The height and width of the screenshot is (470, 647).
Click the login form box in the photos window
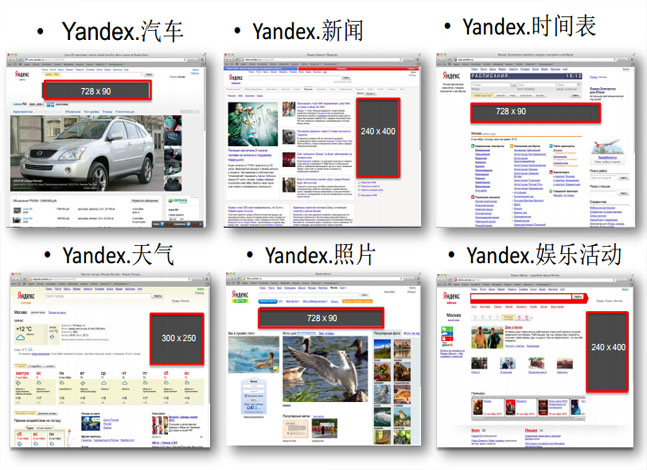(253, 395)
